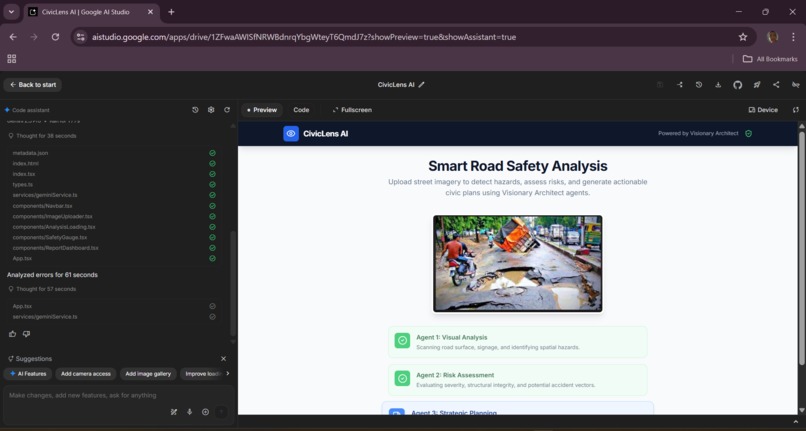Click the dimmed save icon in the top toolbar
The width and height of the screenshot is (806, 431).
(x=660, y=85)
